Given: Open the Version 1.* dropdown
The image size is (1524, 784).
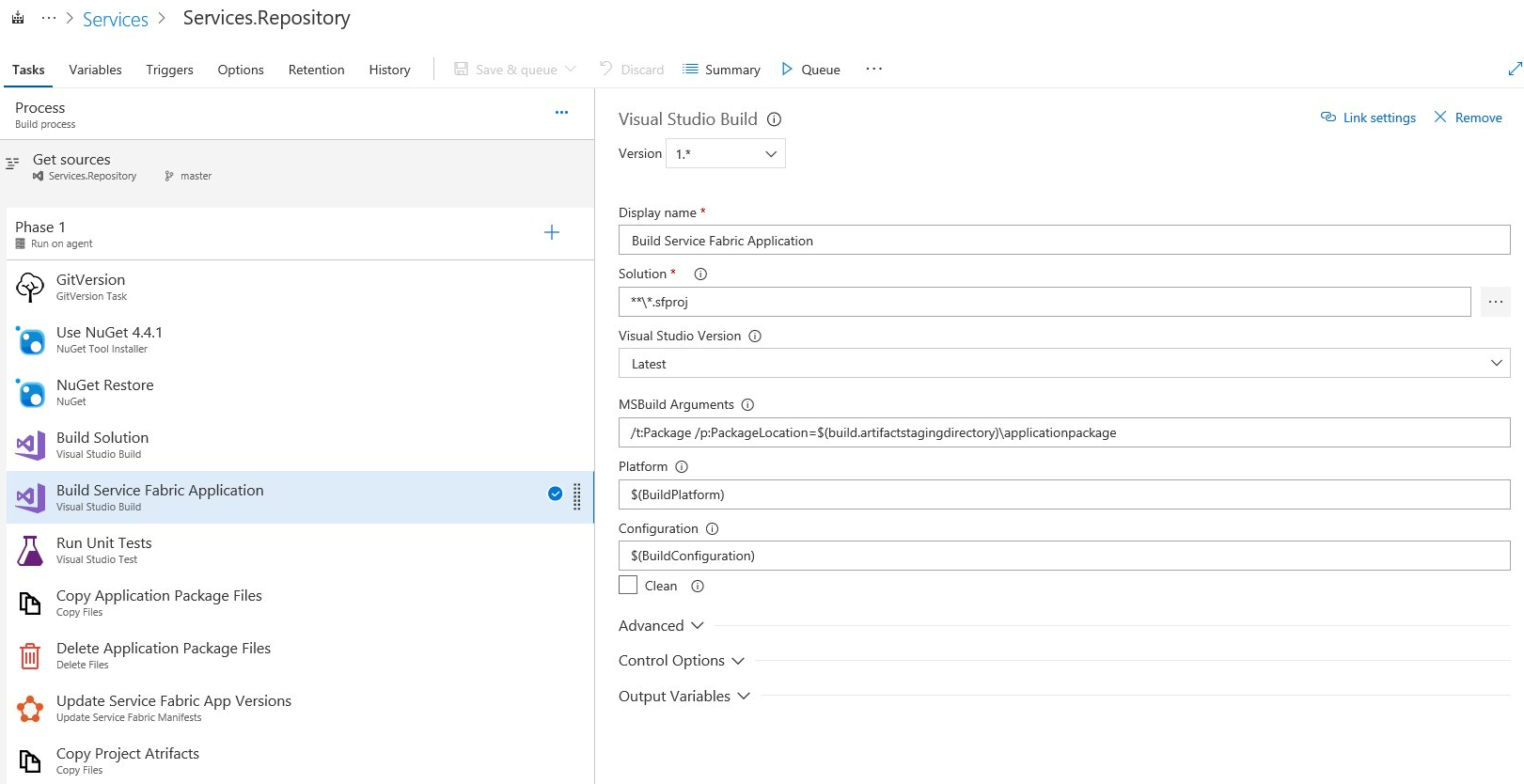Looking at the screenshot, I should tap(725, 154).
